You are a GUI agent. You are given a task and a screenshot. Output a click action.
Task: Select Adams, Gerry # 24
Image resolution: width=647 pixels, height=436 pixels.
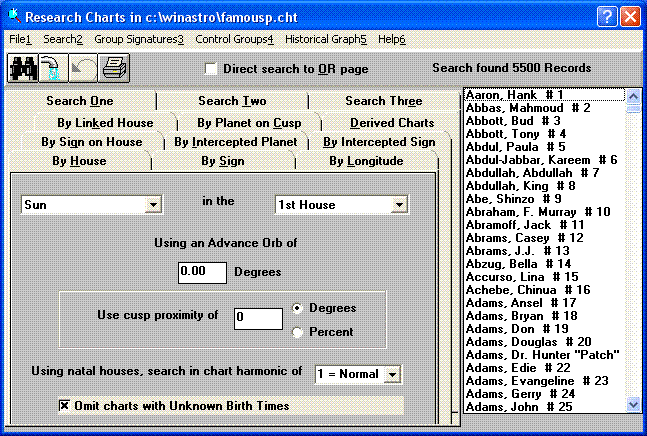544,394
